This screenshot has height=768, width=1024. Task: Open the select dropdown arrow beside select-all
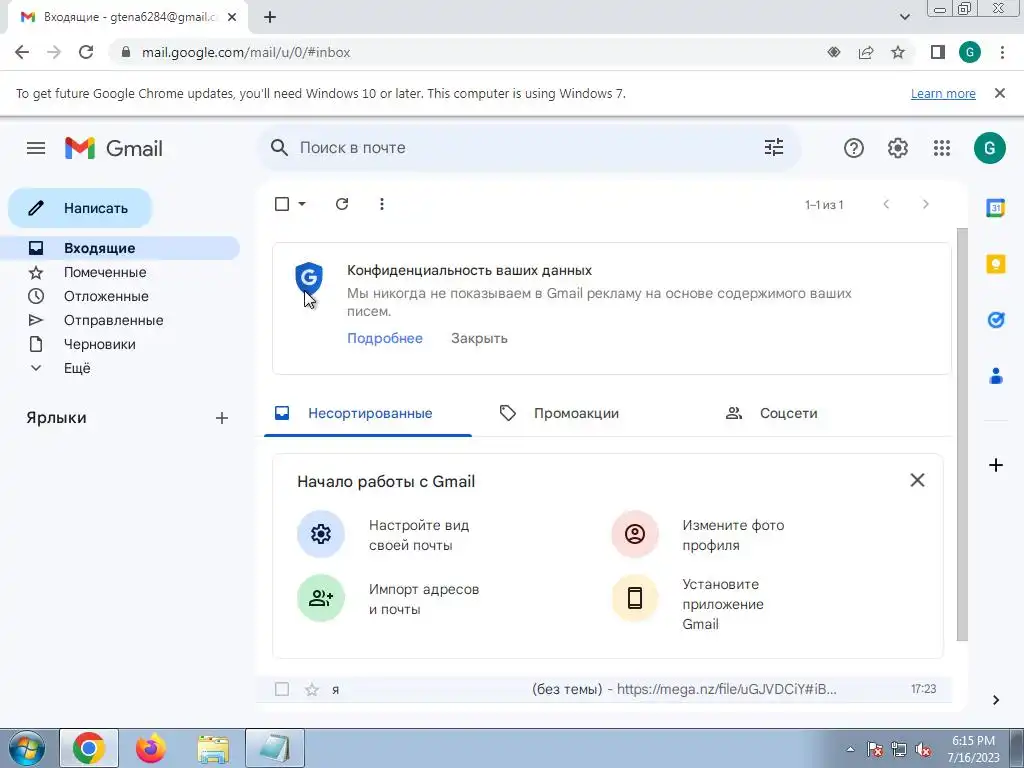tap(302, 204)
